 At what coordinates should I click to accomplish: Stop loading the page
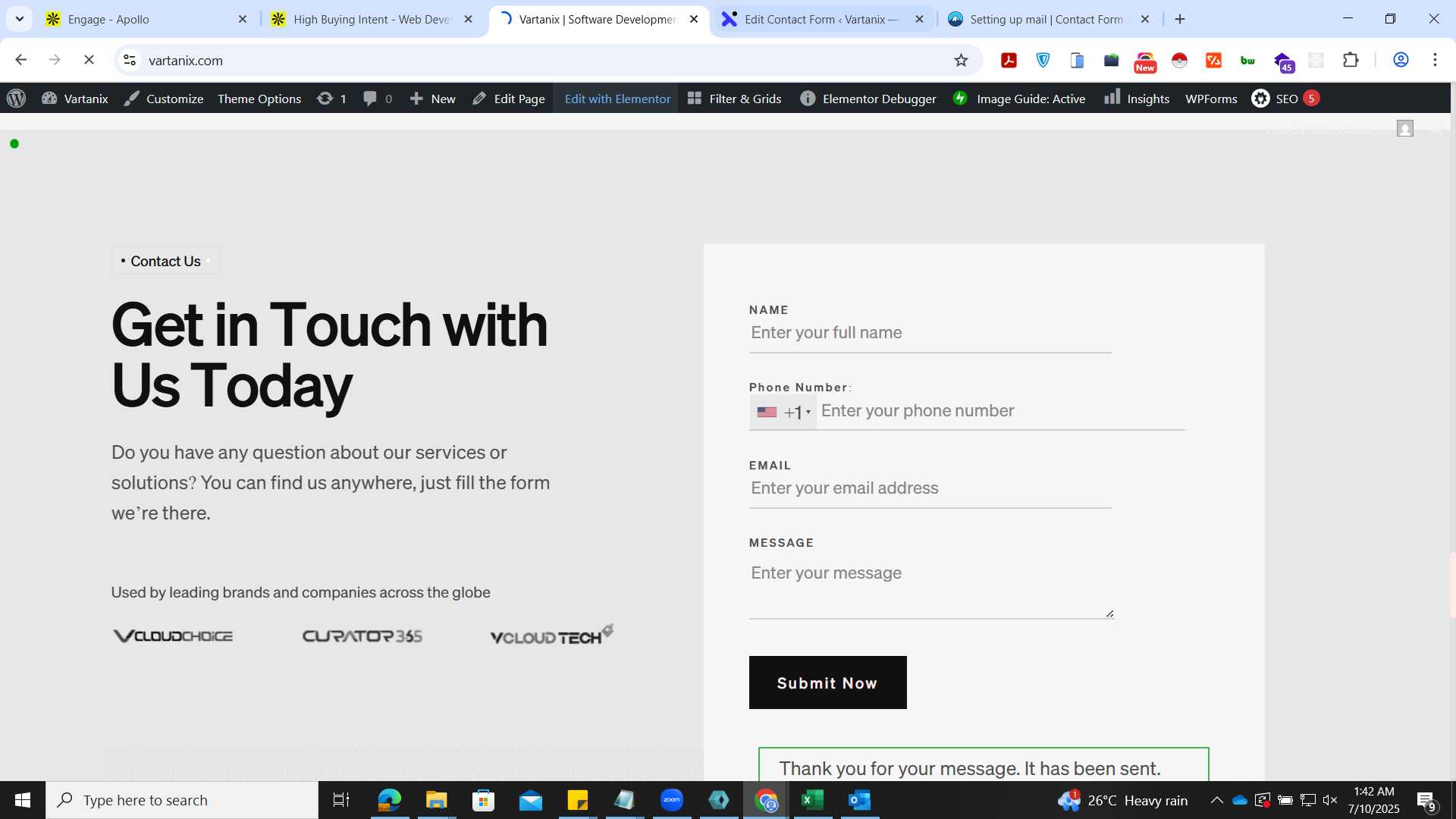(89, 60)
